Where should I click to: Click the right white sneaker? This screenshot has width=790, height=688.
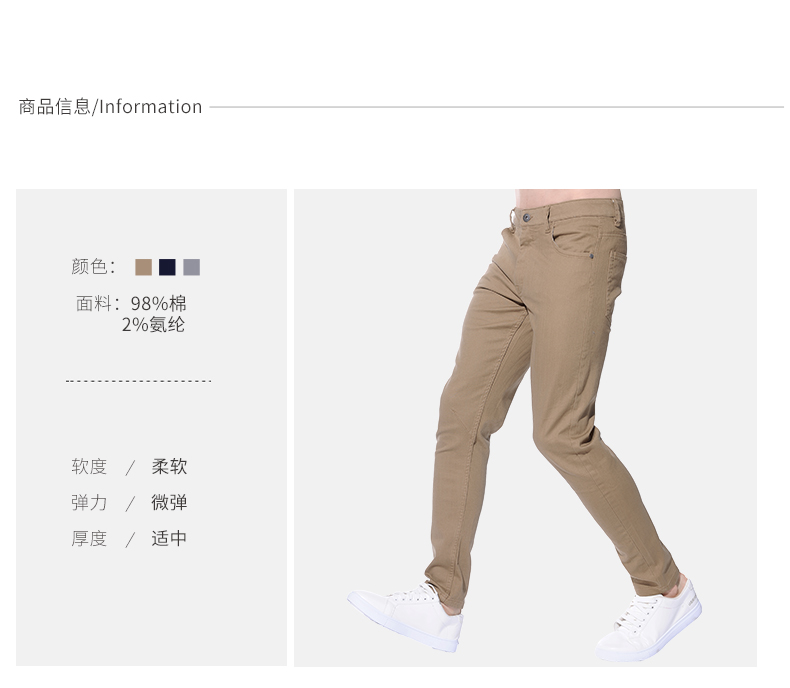coord(649,621)
